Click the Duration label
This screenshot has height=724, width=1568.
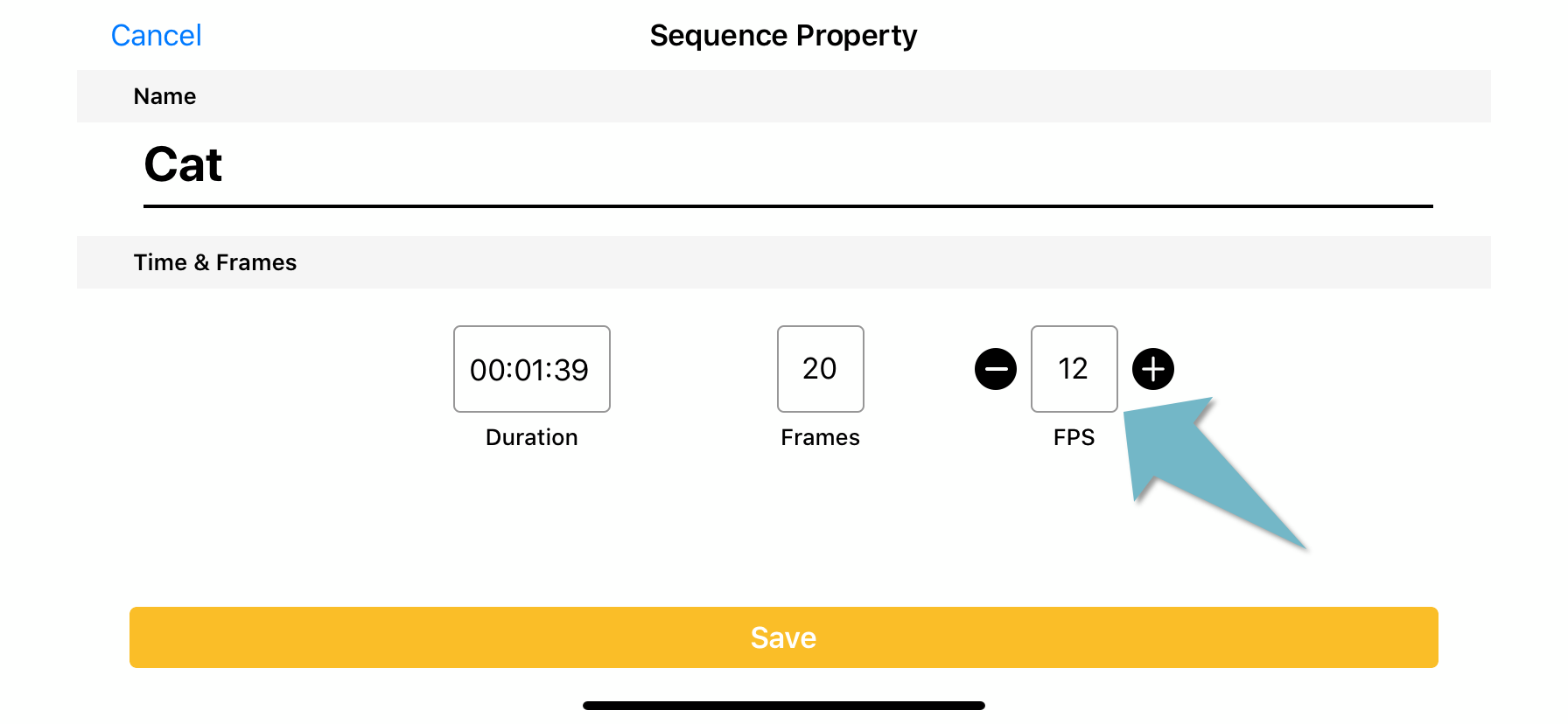532,437
